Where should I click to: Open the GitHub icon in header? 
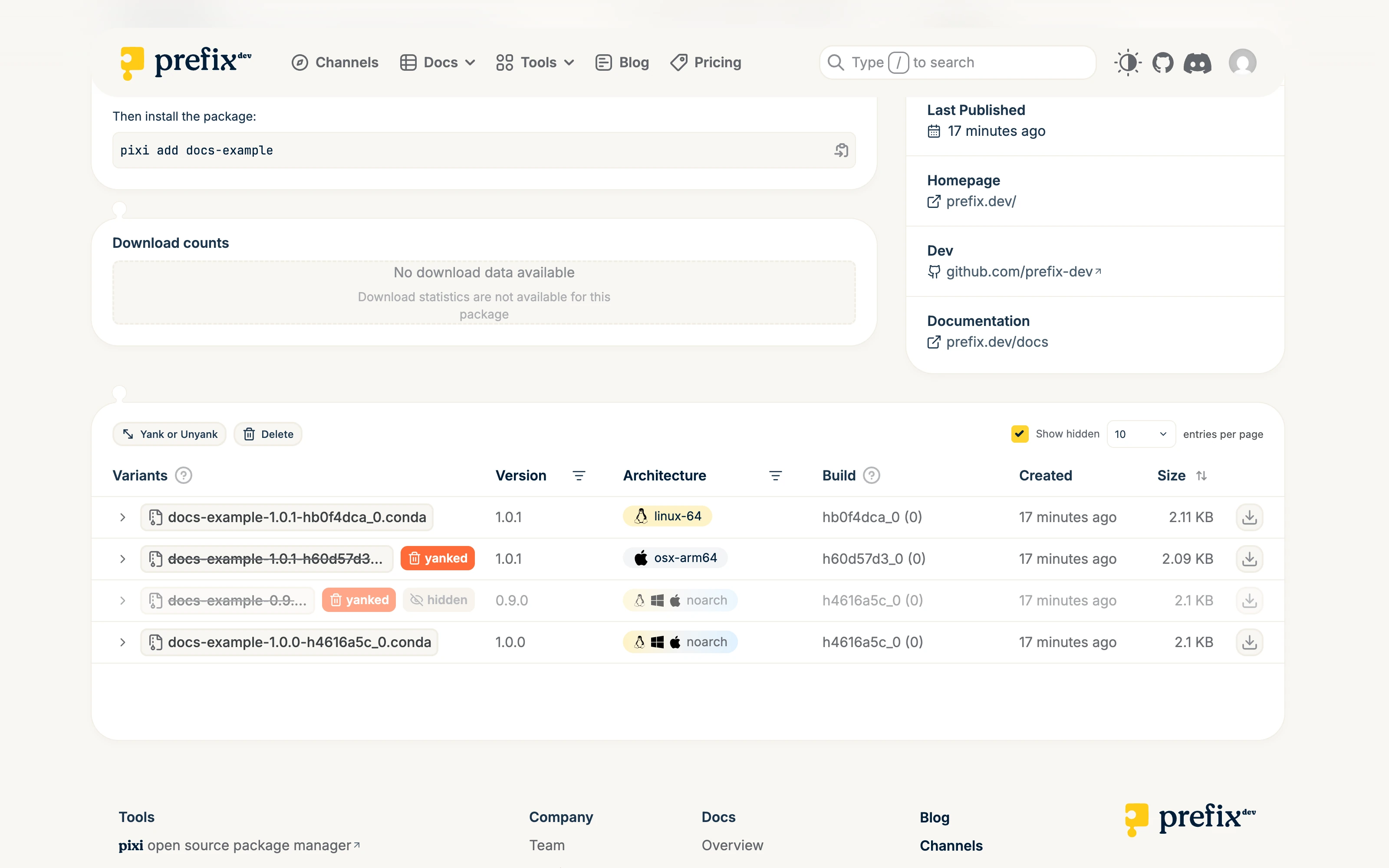[1163, 62]
